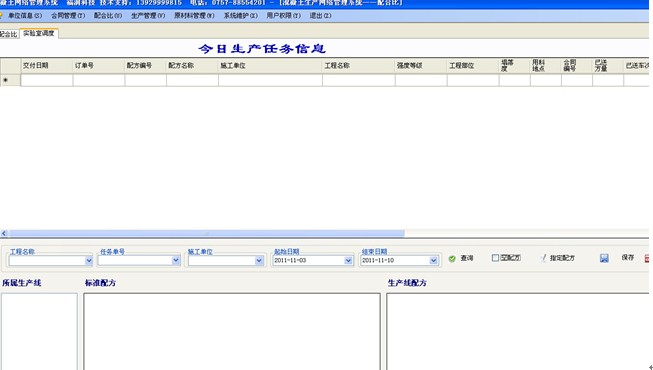The width and height of the screenshot is (653, 370).
Task: Click the 工程部位 column header
Action: [473, 66]
